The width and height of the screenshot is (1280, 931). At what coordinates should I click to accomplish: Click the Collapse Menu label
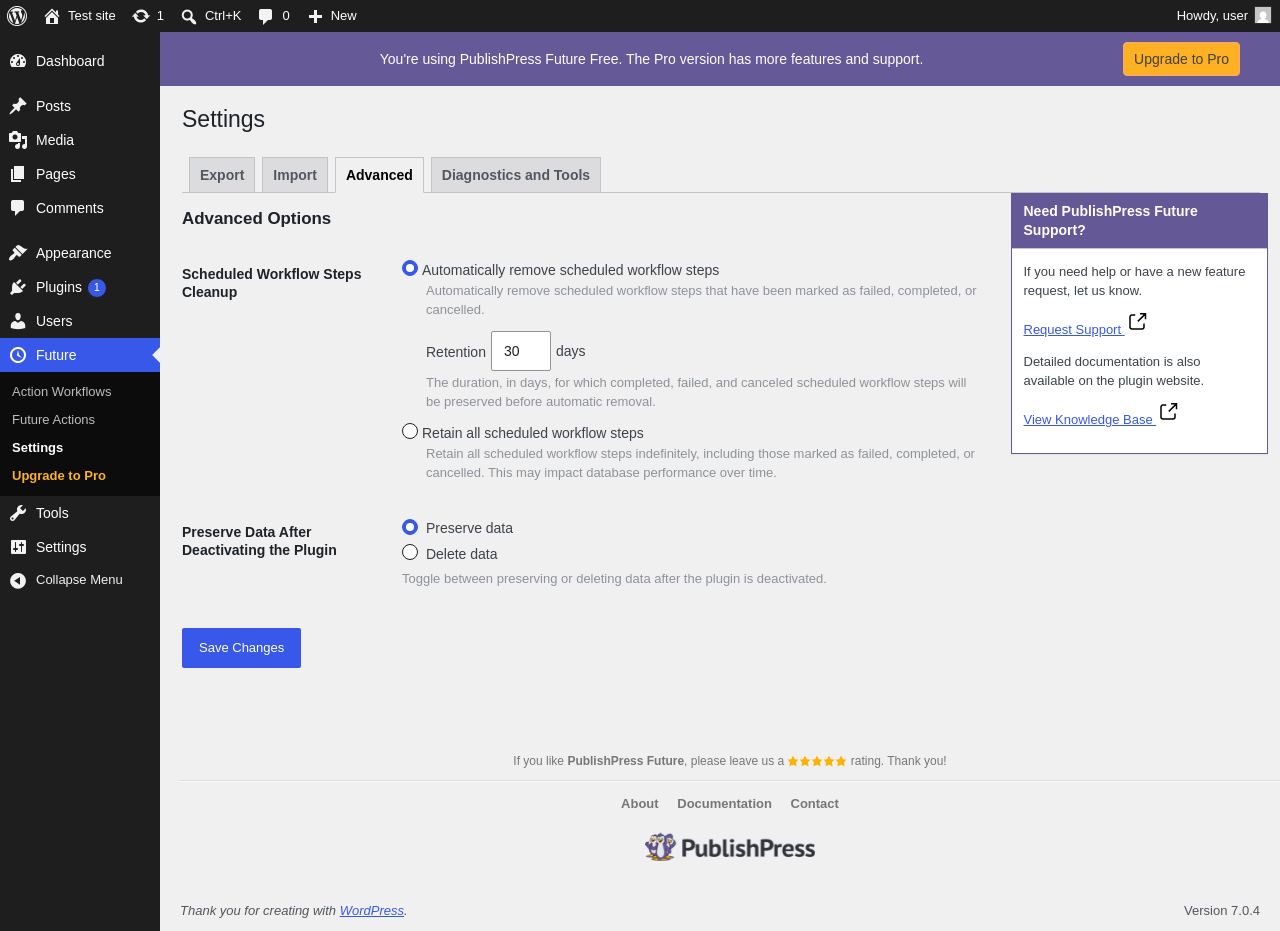point(79,580)
